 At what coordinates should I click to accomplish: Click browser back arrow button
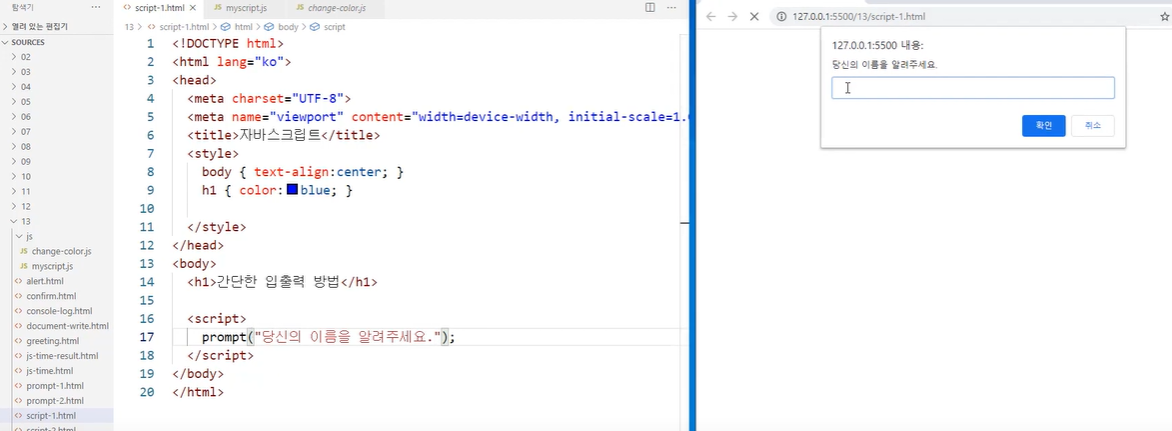(711, 16)
